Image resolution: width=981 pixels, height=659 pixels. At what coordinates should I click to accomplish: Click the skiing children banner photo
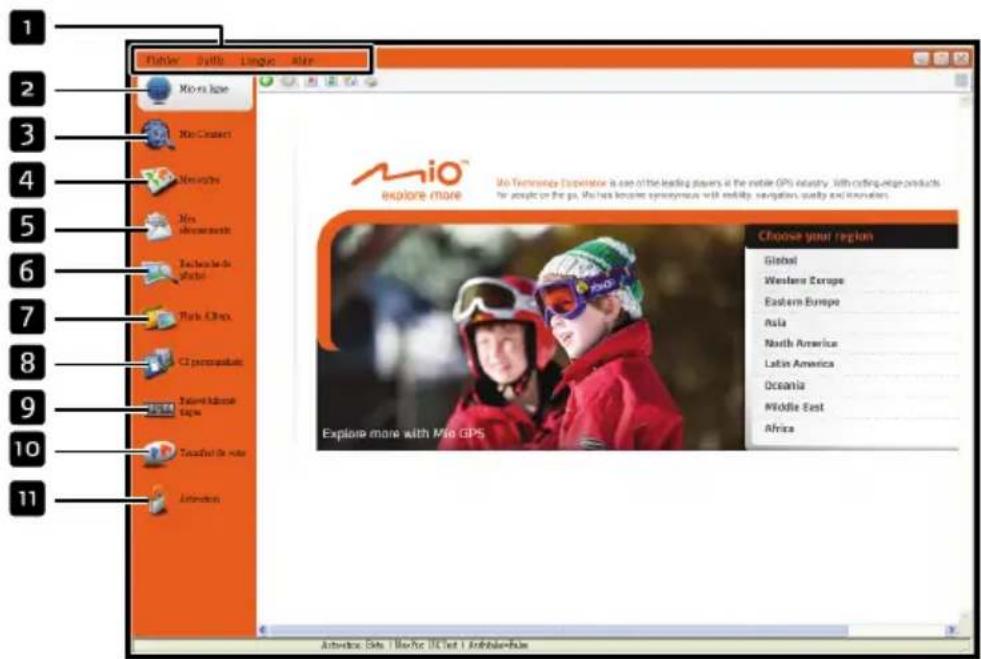[x=531, y=337]
